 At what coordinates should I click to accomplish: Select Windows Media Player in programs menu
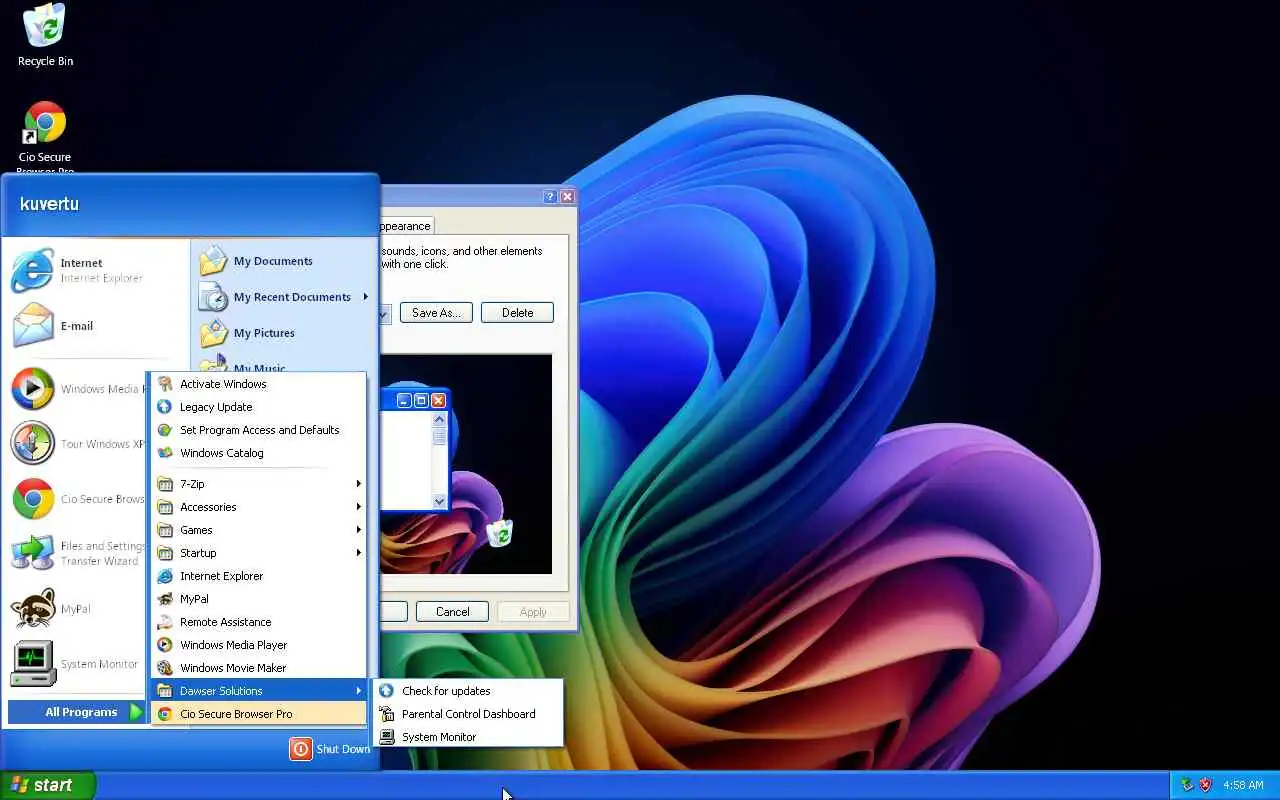pyautogui.click(x=259, y=645)
